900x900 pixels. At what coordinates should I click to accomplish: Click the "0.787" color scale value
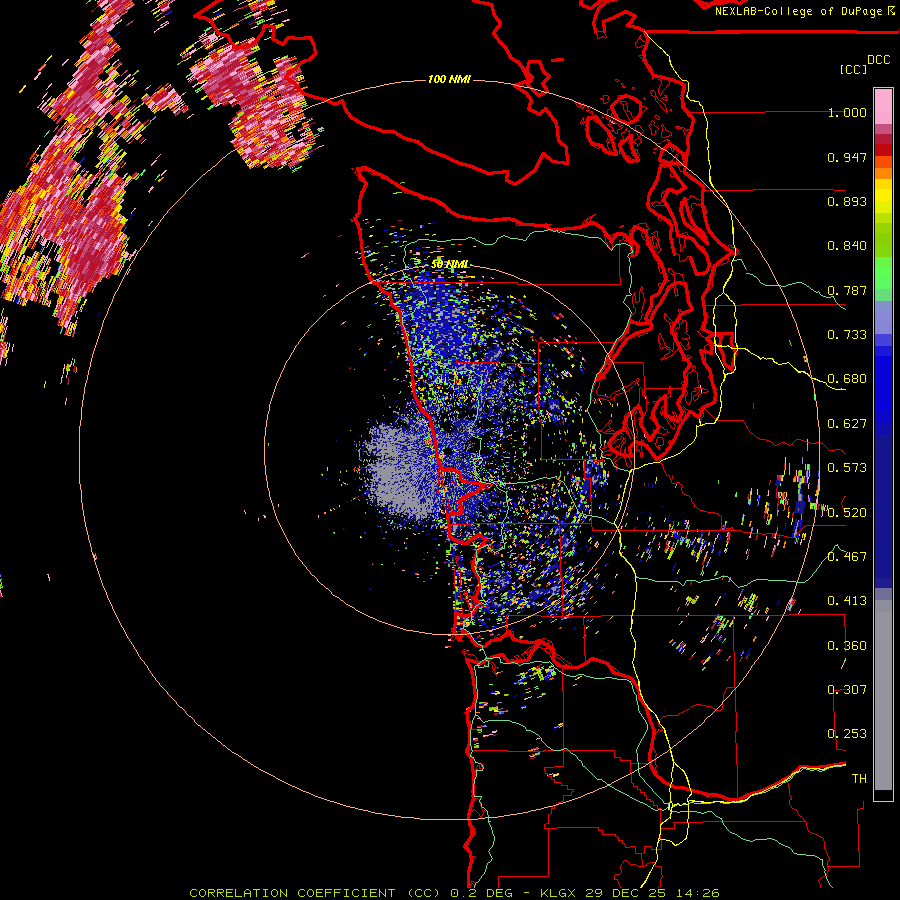(x=847, y=290)
